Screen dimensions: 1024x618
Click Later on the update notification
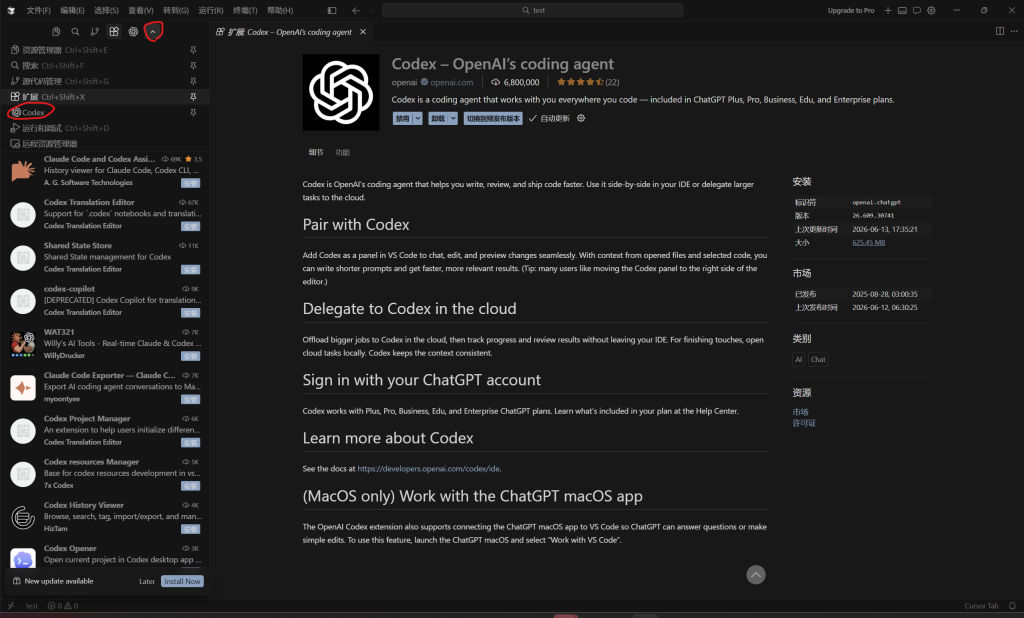pyautogui.click(x=147, y=581)
